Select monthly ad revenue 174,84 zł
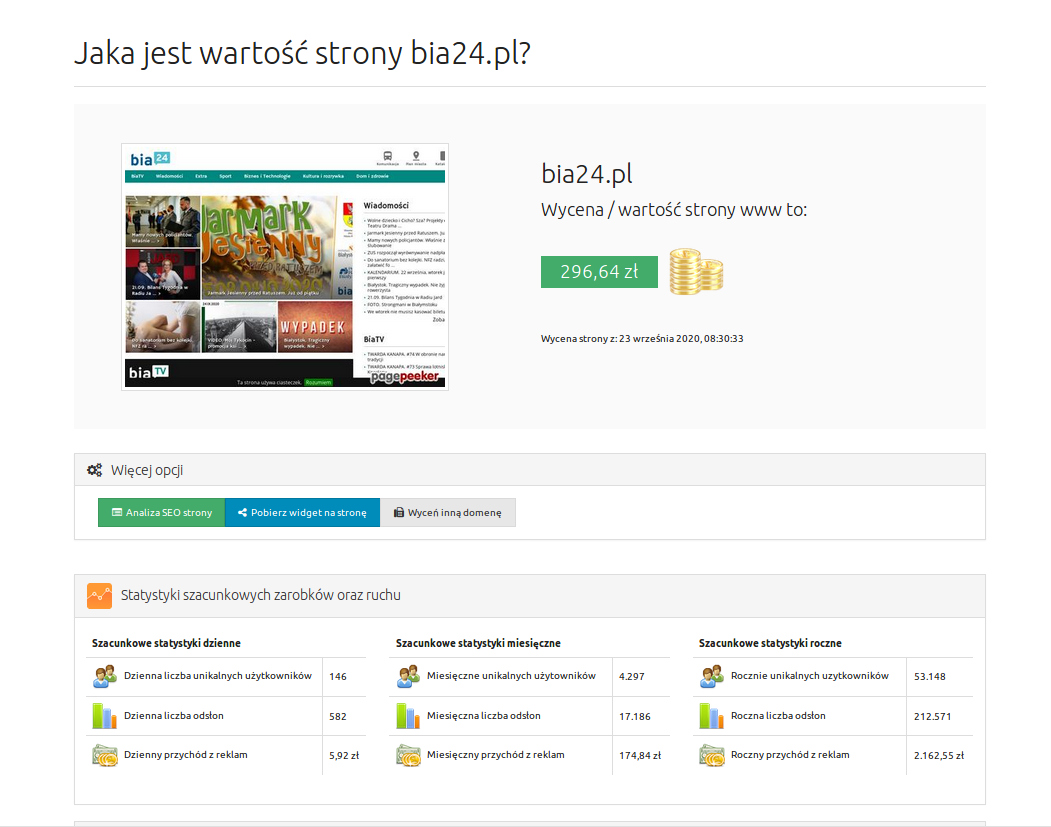Screen dimensions: 1051x827 [x=640, y=755]
